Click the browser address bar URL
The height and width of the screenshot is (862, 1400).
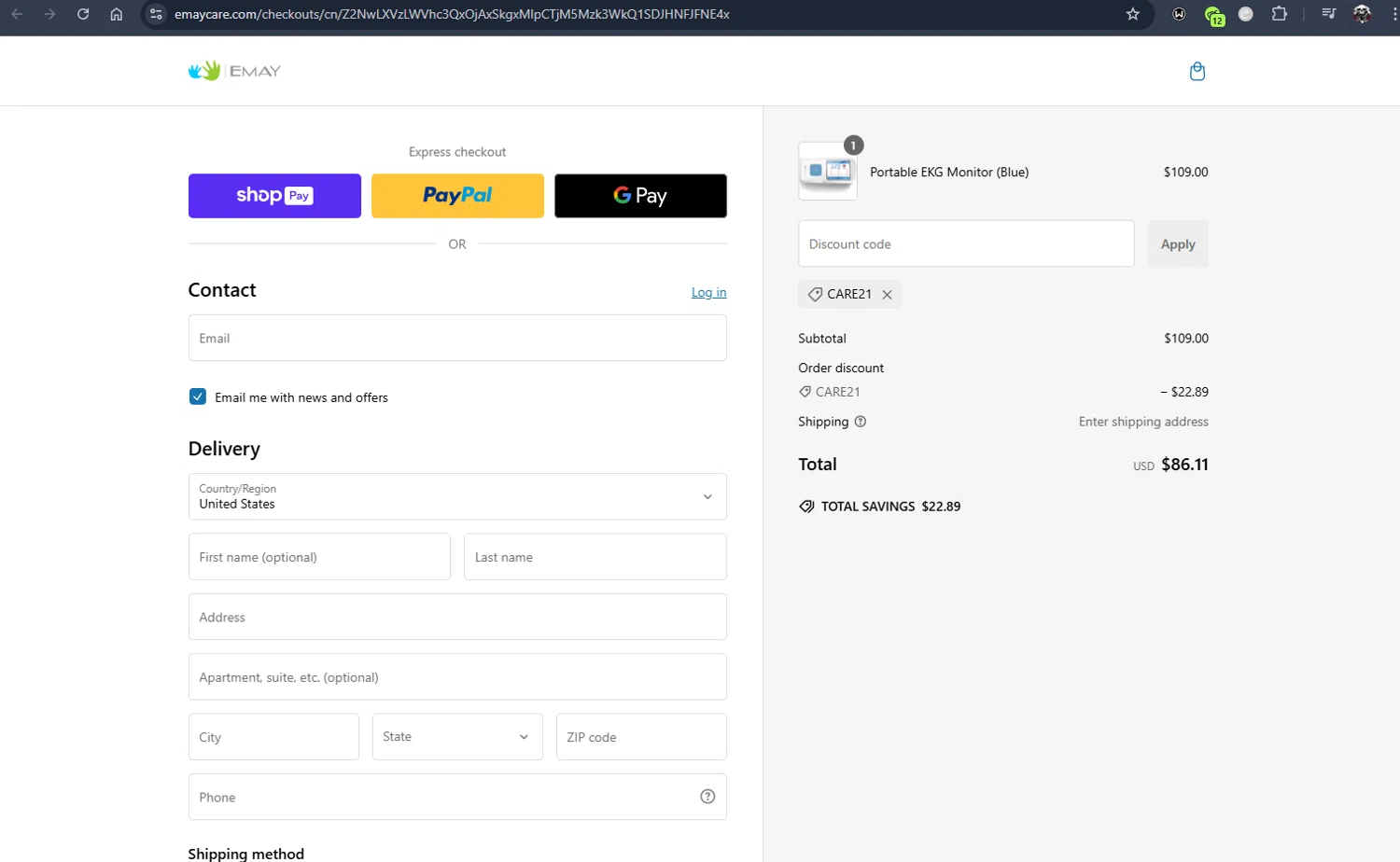452,14
